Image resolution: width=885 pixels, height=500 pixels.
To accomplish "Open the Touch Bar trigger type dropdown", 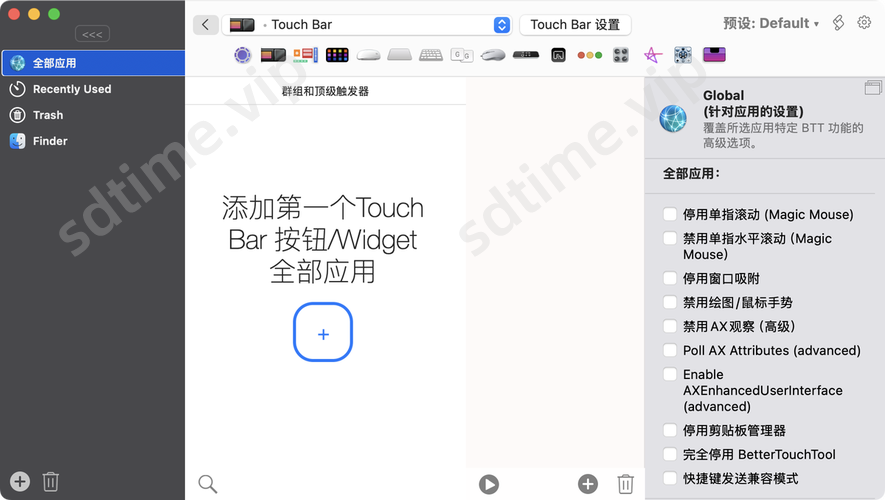I will 501,24.
